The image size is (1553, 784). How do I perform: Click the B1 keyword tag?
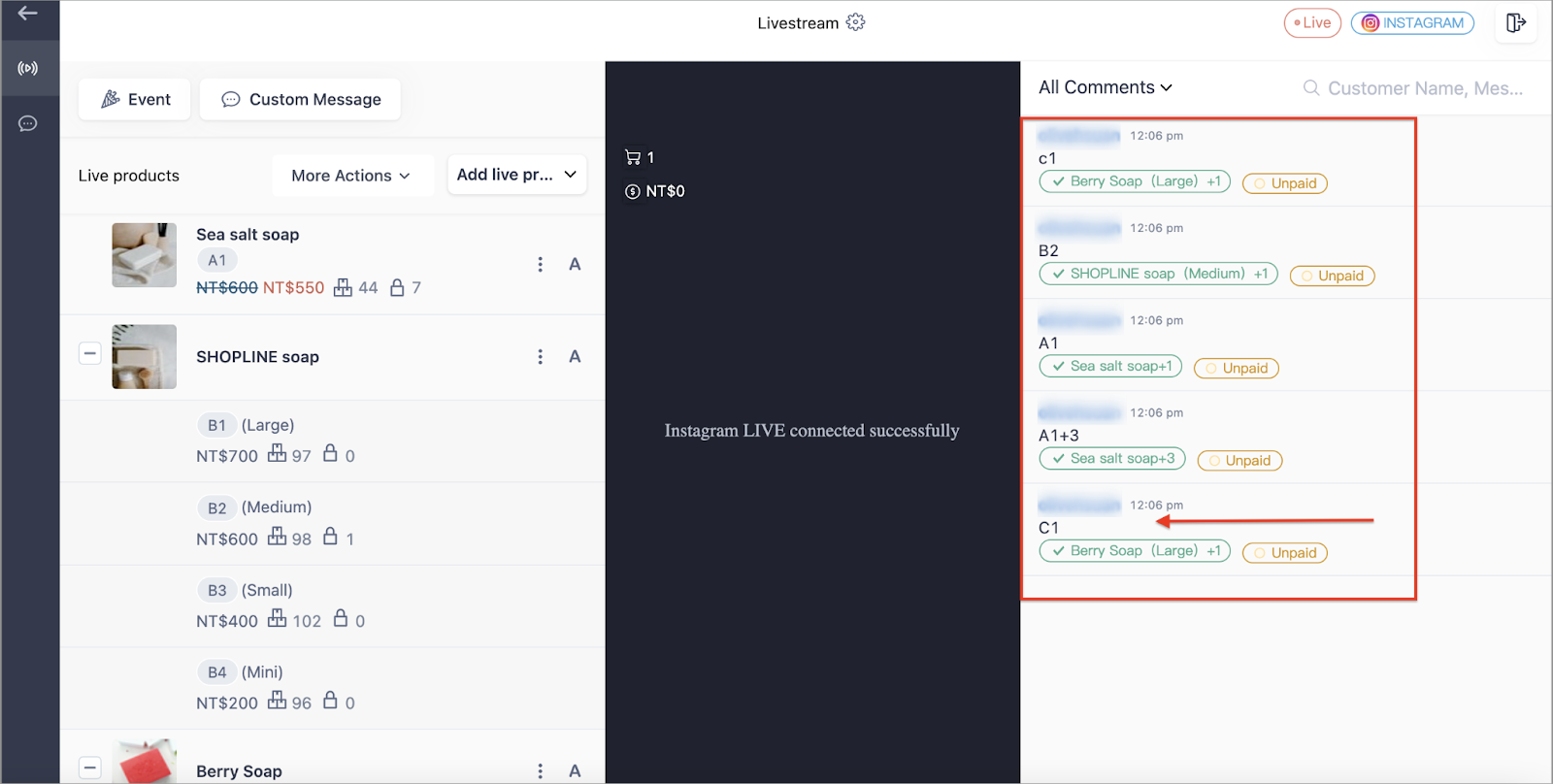click(216, 425)
